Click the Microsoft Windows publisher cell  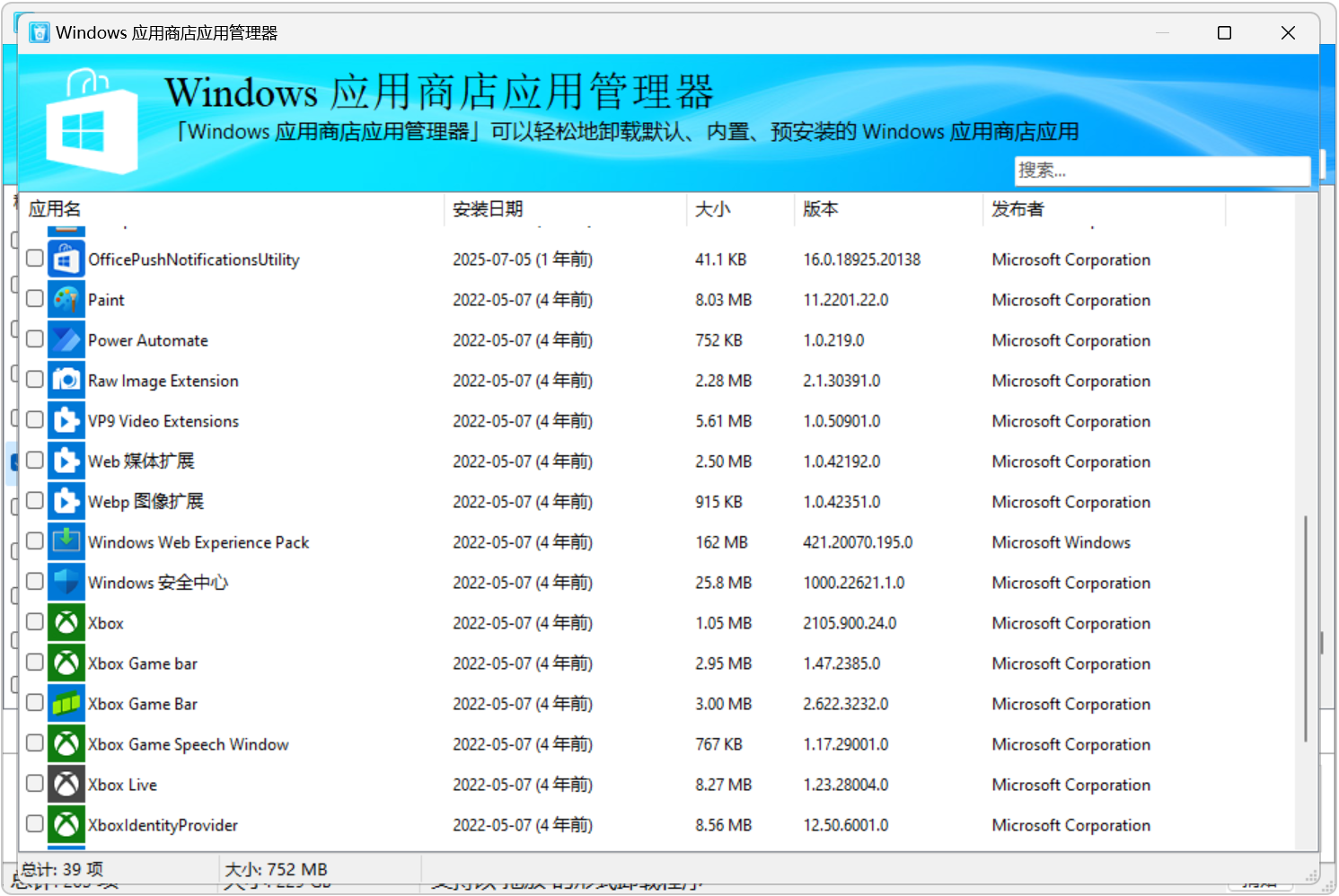pos(1062,542)
